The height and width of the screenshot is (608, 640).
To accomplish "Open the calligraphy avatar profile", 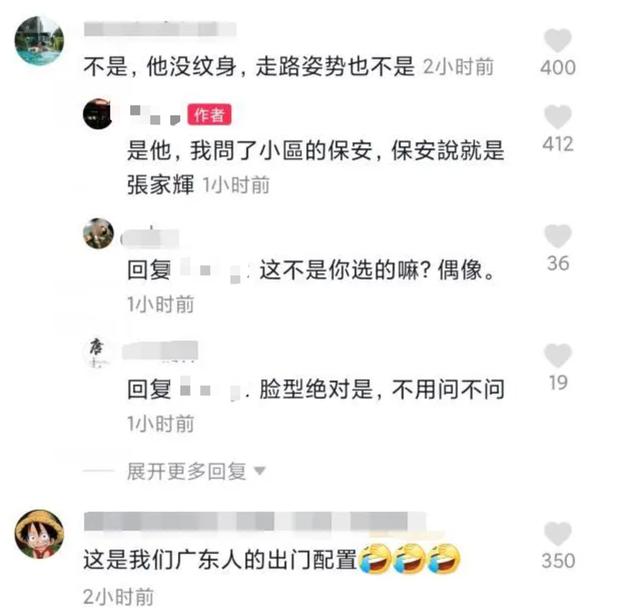I will coord(98,352).
